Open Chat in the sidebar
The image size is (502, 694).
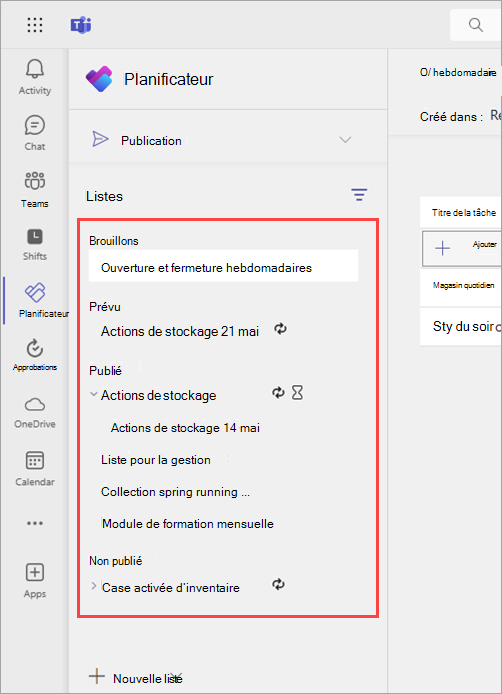(x=35, y=133)
